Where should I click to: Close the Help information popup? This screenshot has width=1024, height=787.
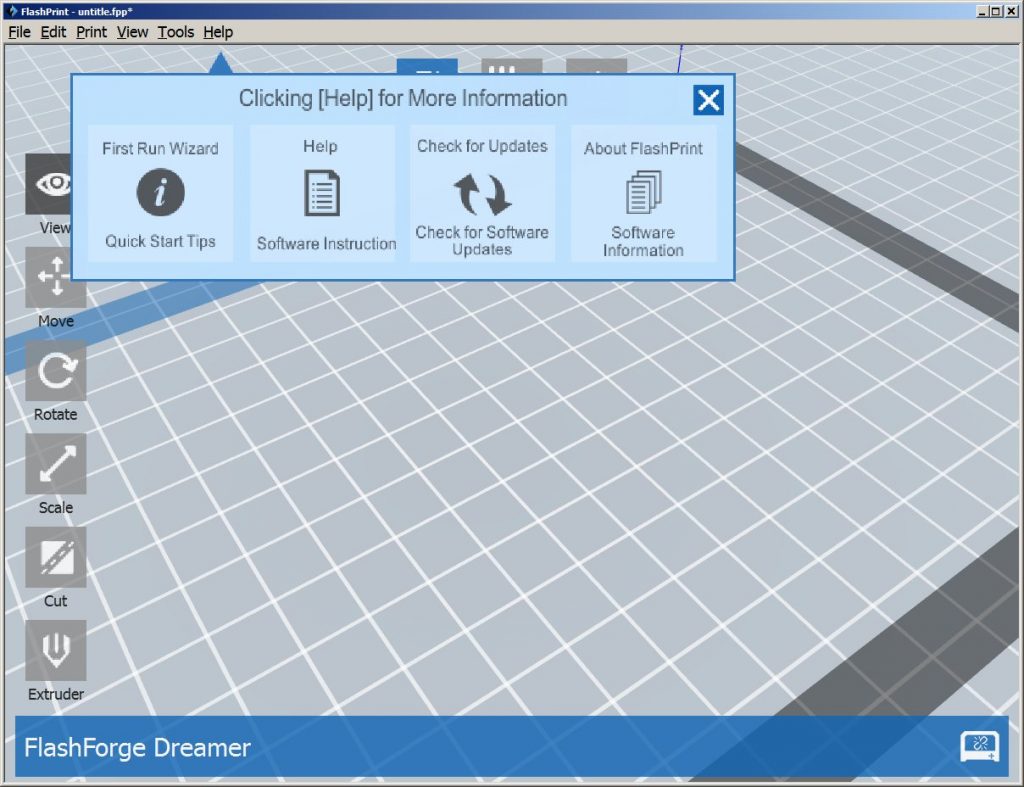(x=708, y=101)
